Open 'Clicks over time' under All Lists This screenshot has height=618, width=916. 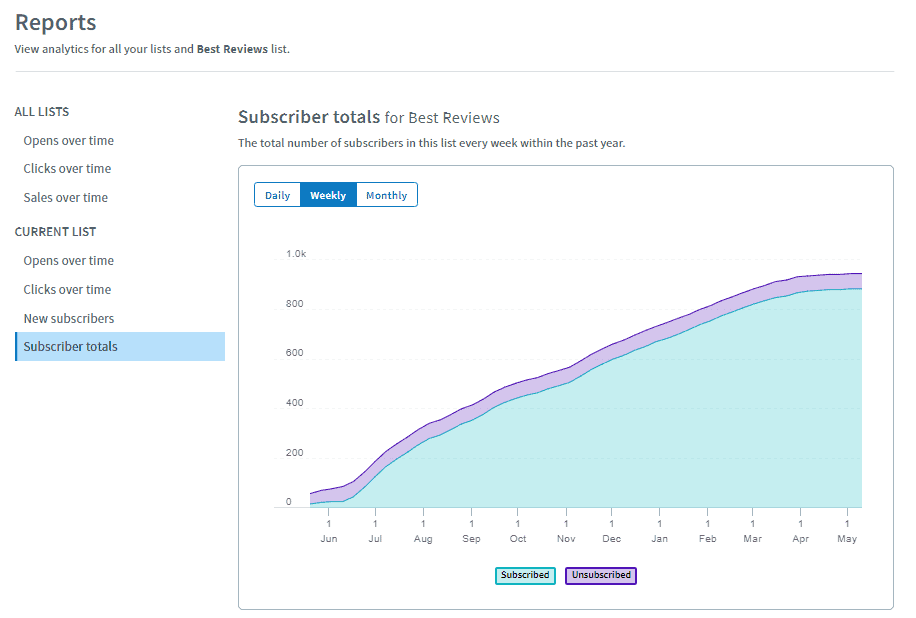pyautogui.click(x=67, y=169)
